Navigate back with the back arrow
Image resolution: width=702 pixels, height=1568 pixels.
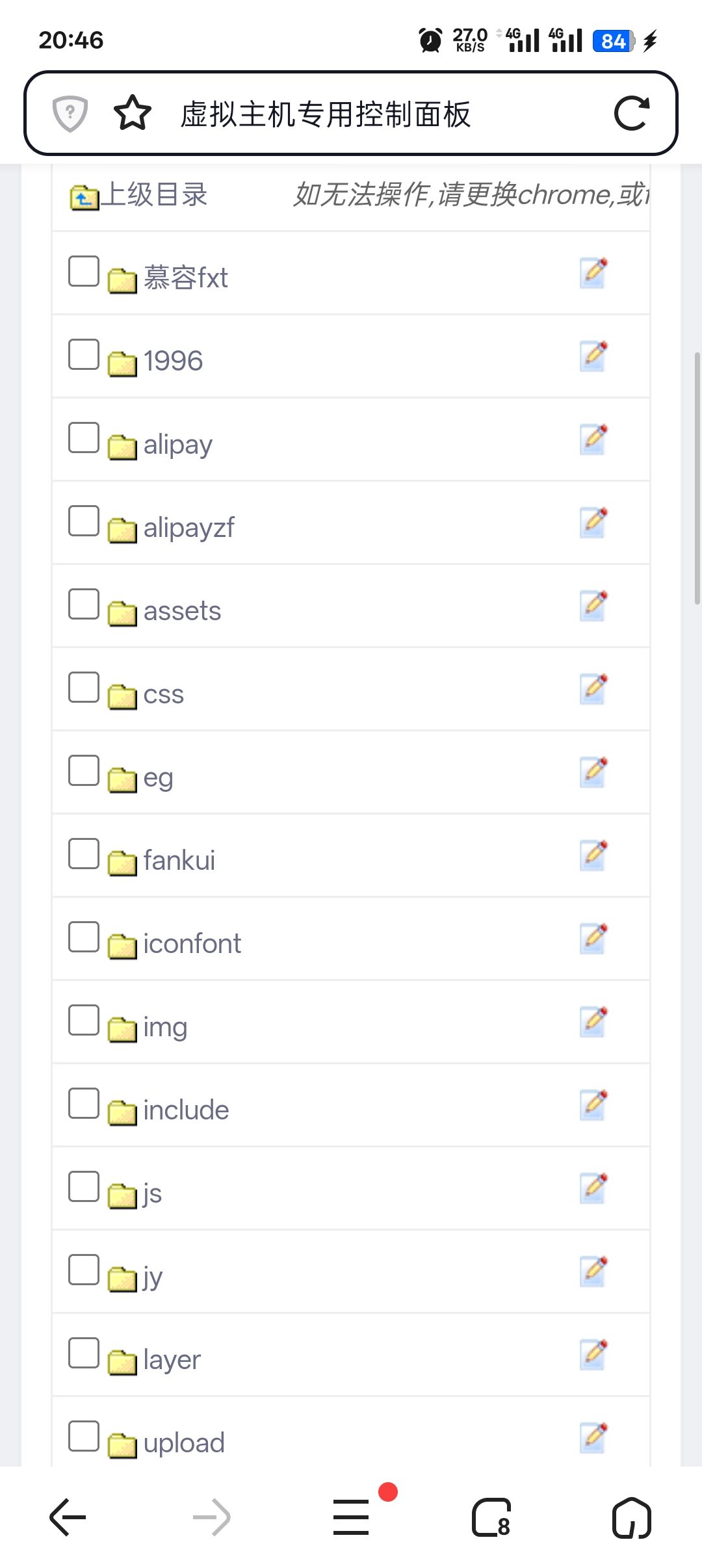pos(68,1518)
